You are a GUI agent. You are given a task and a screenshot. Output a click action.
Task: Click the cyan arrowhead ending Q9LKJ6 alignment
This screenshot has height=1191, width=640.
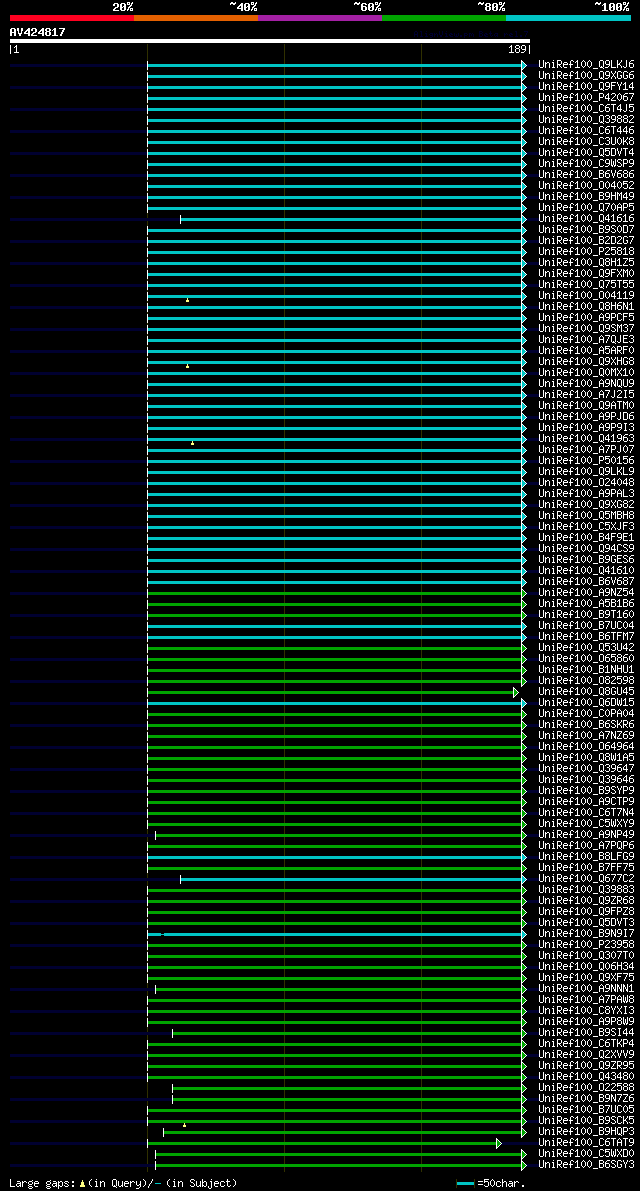tap(524, 65)
